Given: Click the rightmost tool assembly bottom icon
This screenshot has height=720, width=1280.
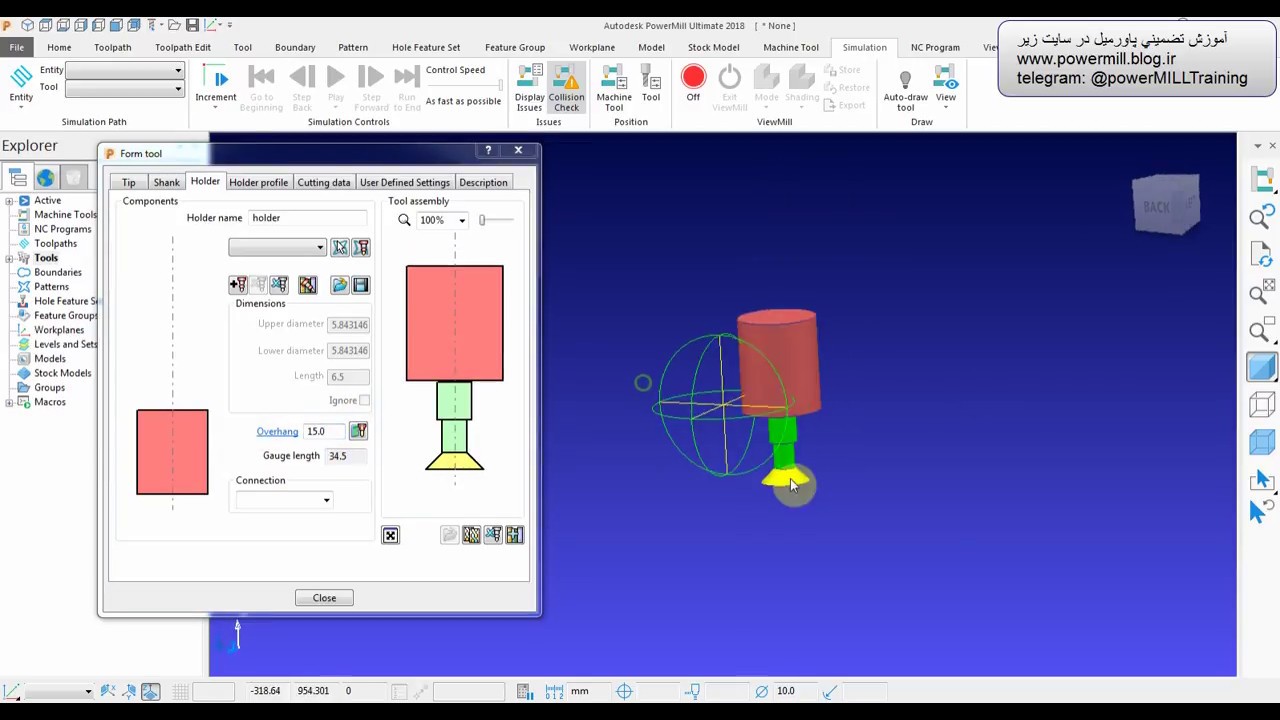Looking at the screenshot, I should pos(514,535).
